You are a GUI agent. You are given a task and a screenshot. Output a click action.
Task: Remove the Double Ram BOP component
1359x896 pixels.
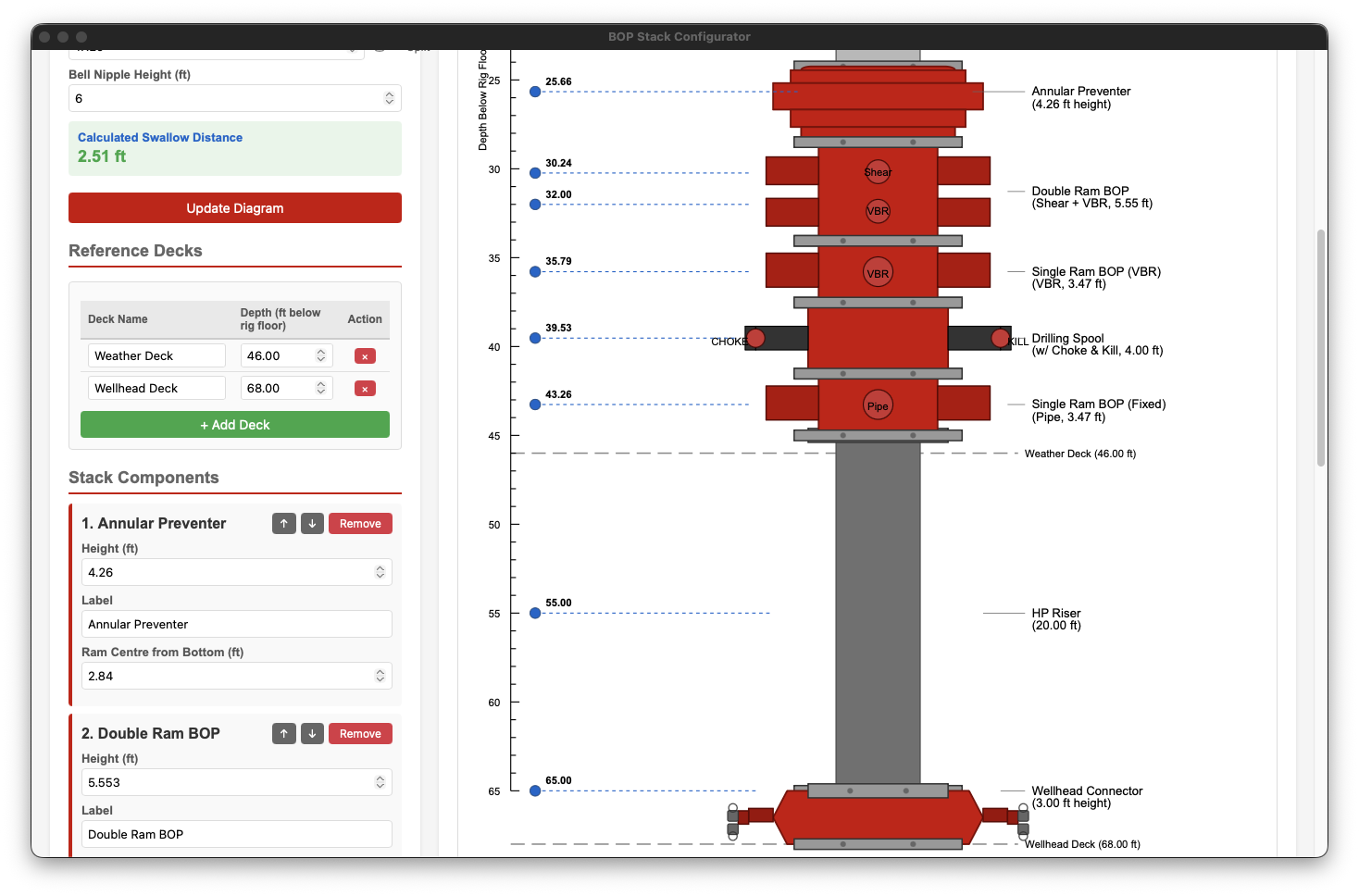pos(360,733)
